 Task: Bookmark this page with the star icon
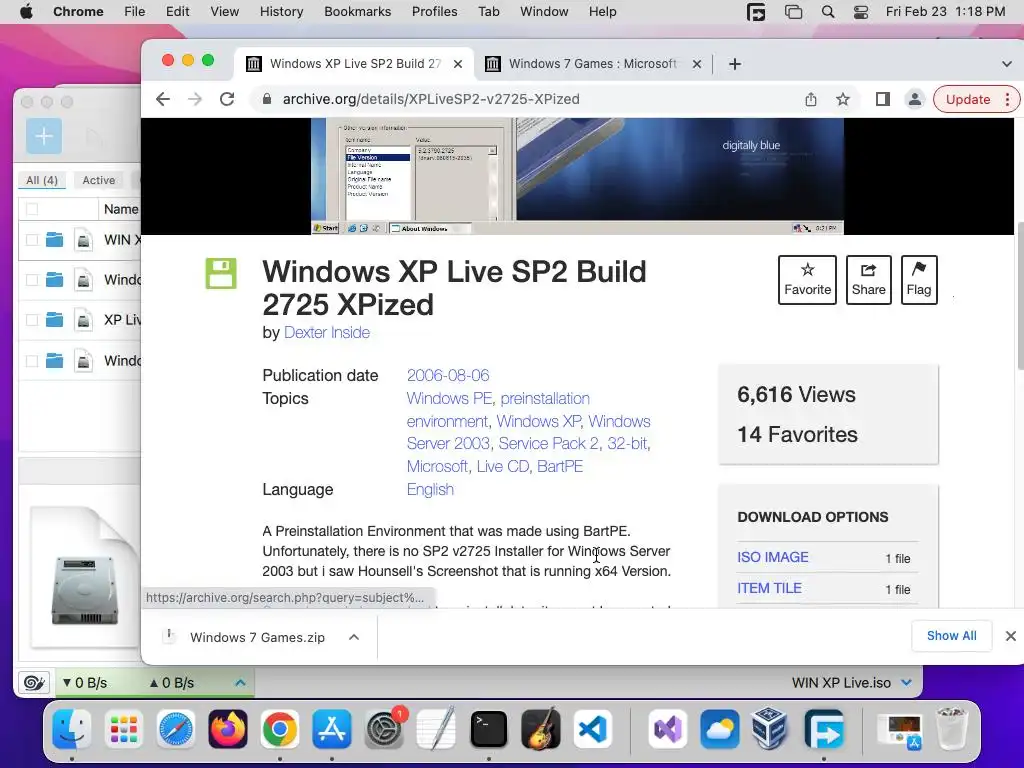pos(843,99)
